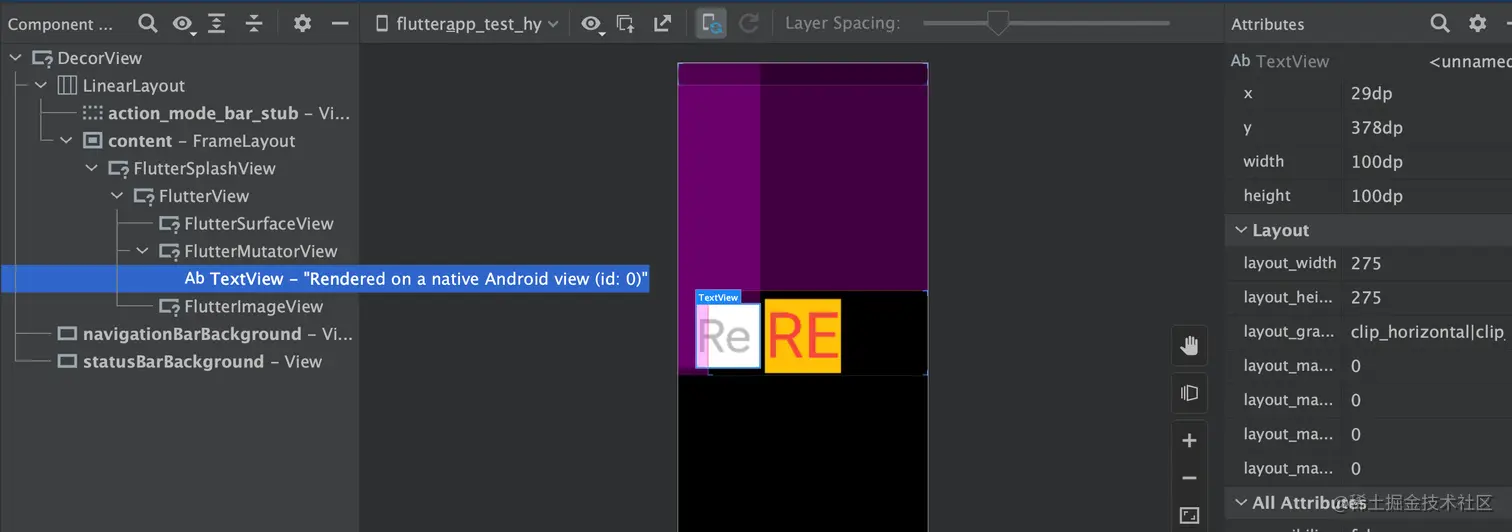Collapse the FlutterView node

[117, 196]
